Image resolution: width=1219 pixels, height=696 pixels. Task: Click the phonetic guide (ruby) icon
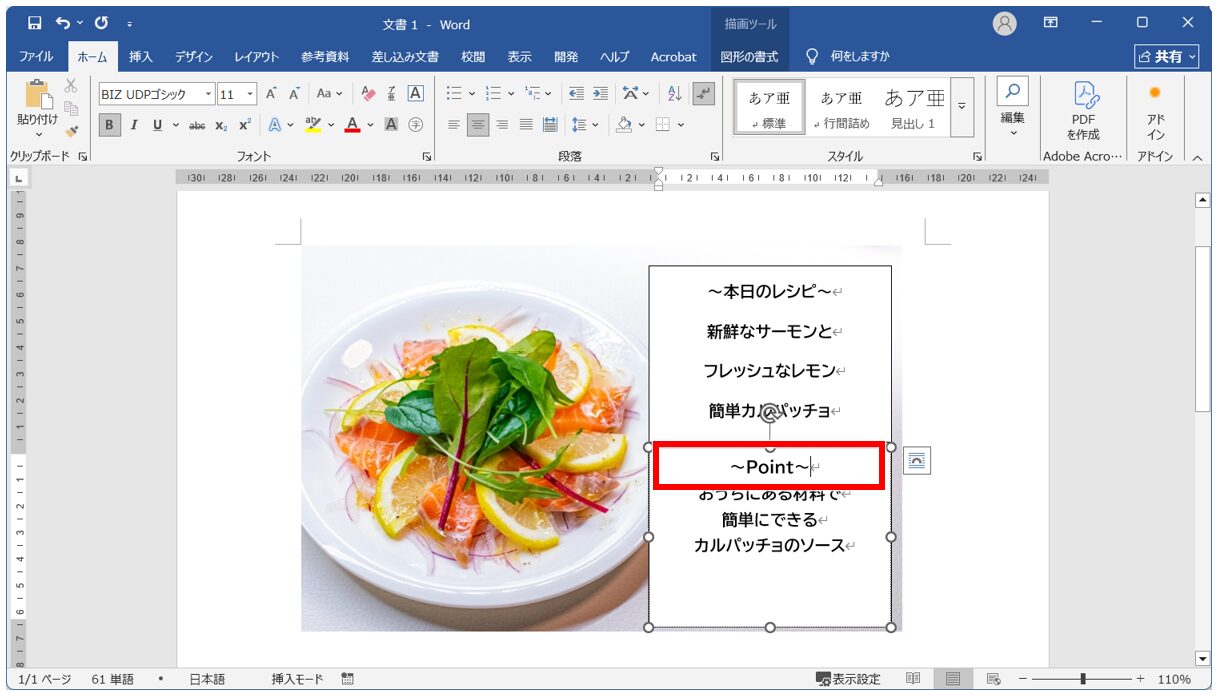click(392, 94)
